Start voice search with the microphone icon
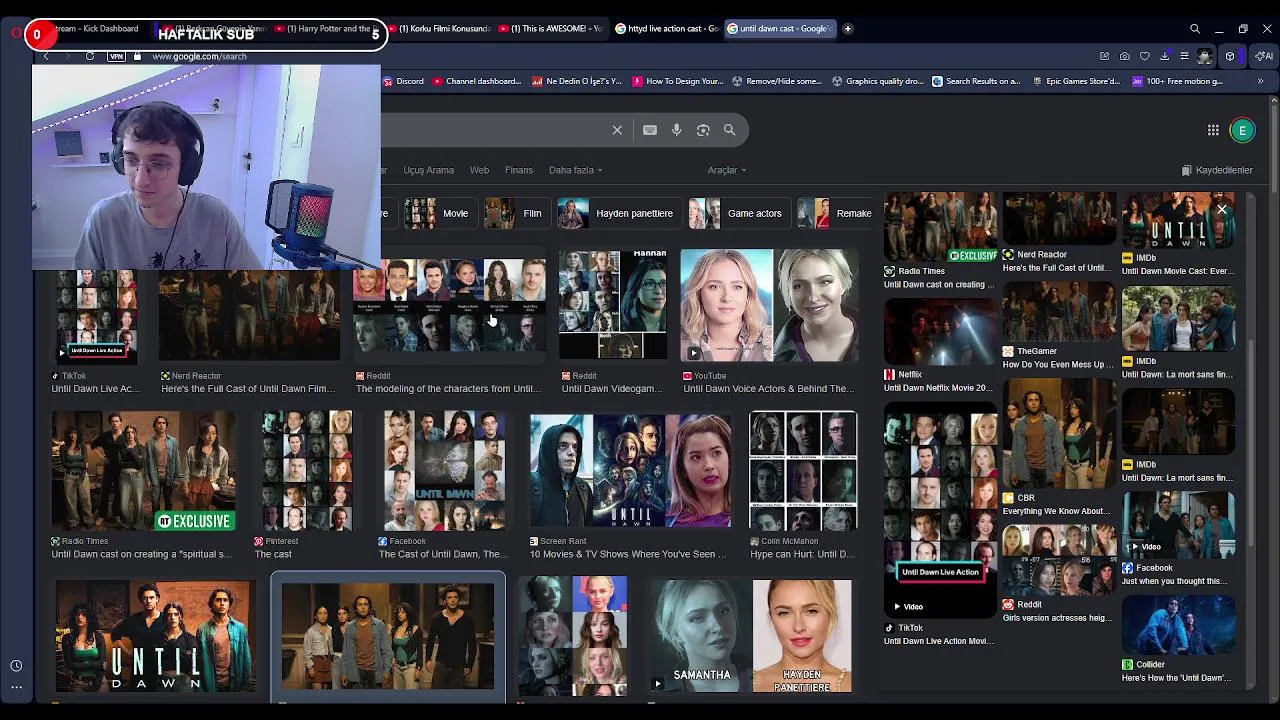The height and width of the screenshot is (720, 1280). tap(677, 130)
